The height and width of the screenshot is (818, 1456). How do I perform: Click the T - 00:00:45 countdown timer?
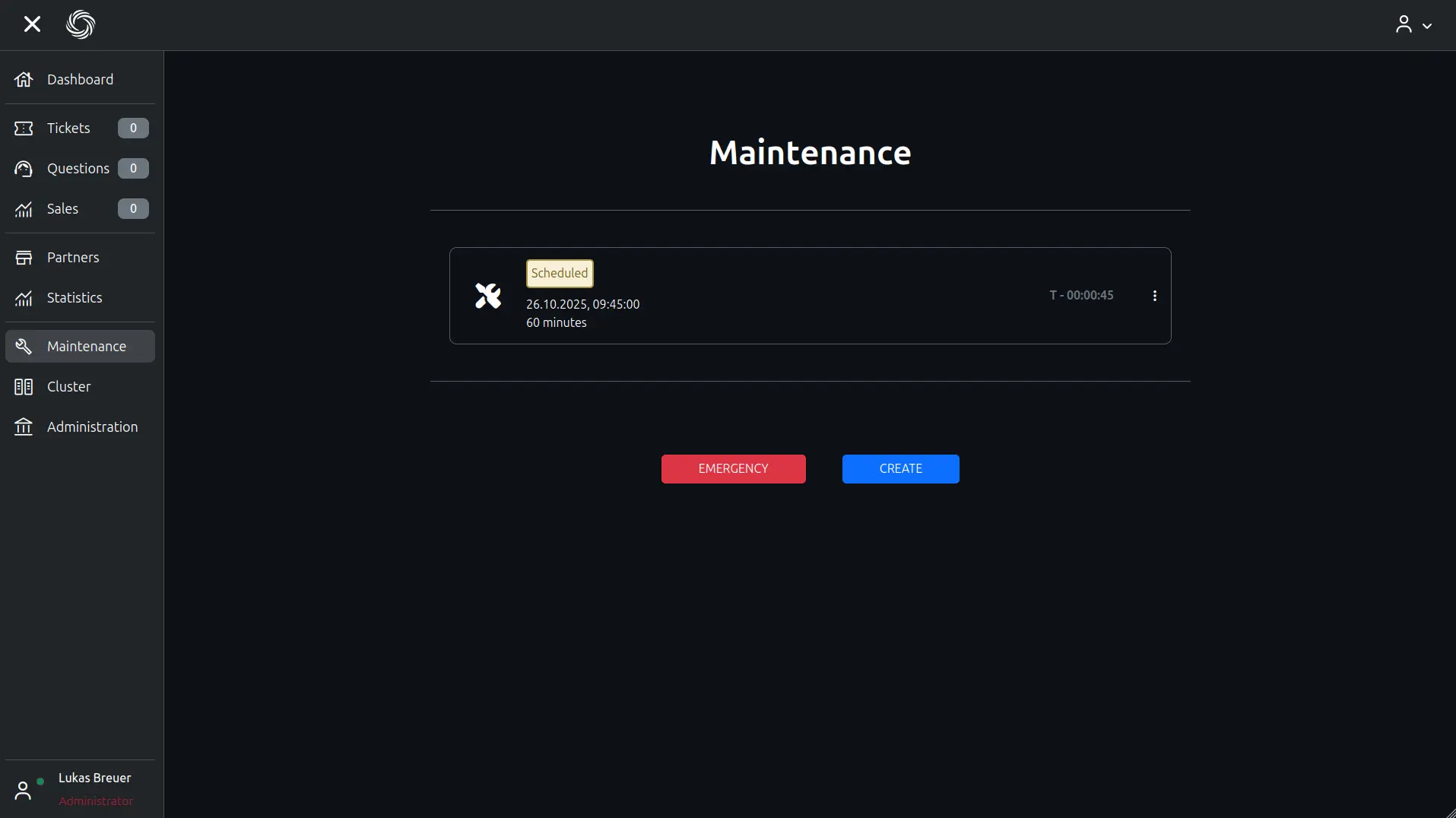click(x=1081, y=296)
